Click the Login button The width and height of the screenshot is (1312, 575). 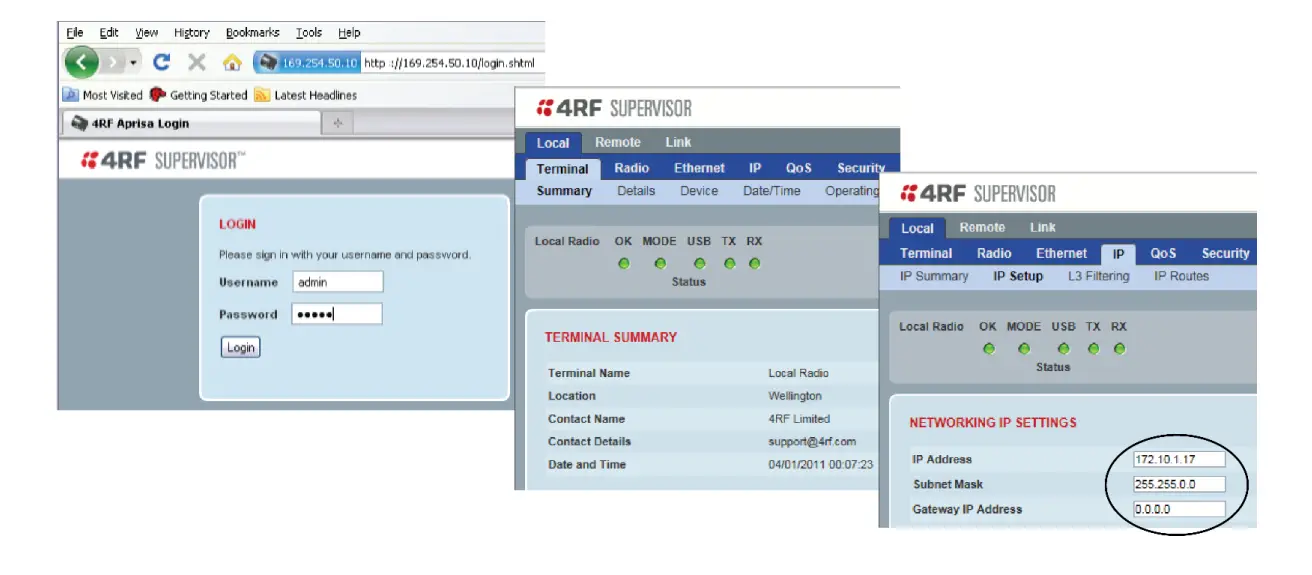pos(240,348)
